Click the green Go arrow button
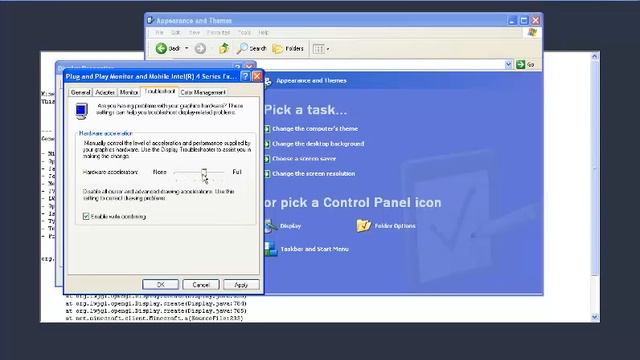 tap(520, 64)
